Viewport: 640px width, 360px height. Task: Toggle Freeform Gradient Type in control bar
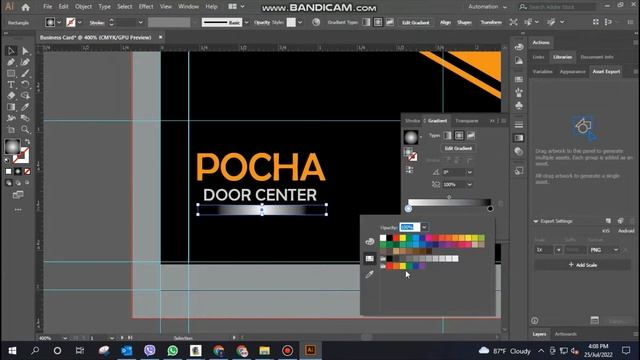[x=390, y=22]
